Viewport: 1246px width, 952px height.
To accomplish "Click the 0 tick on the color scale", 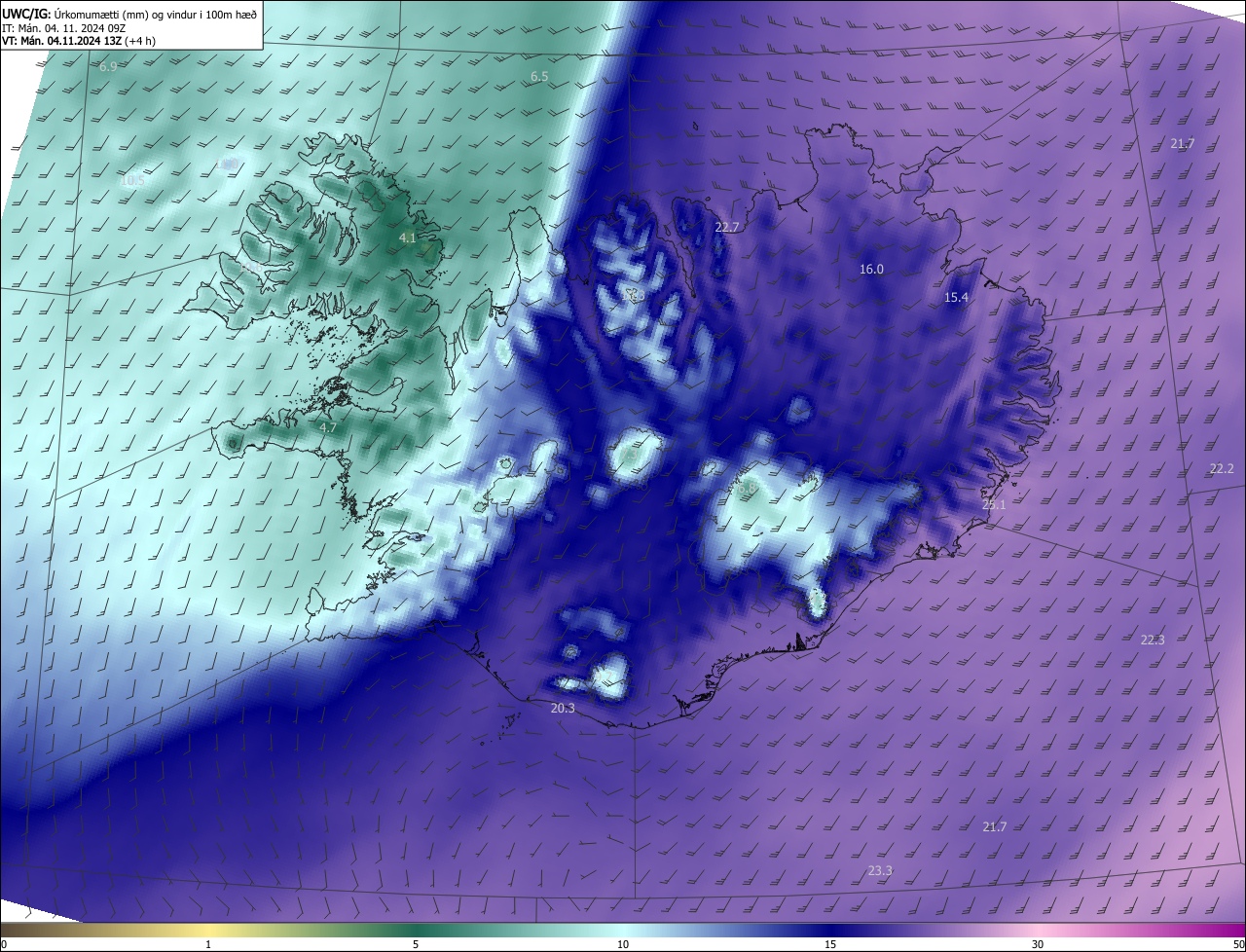I will [4, 944].
